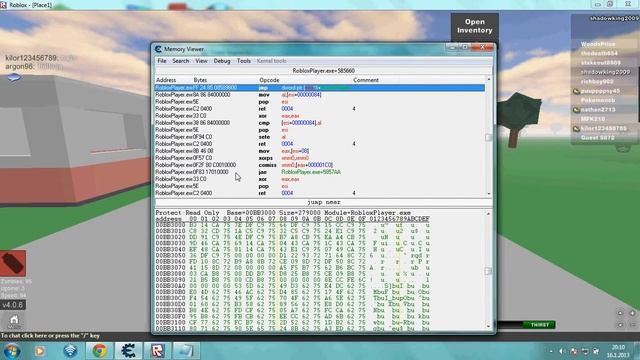Click the chat icon next to kilor123456789

coord(576,129)
